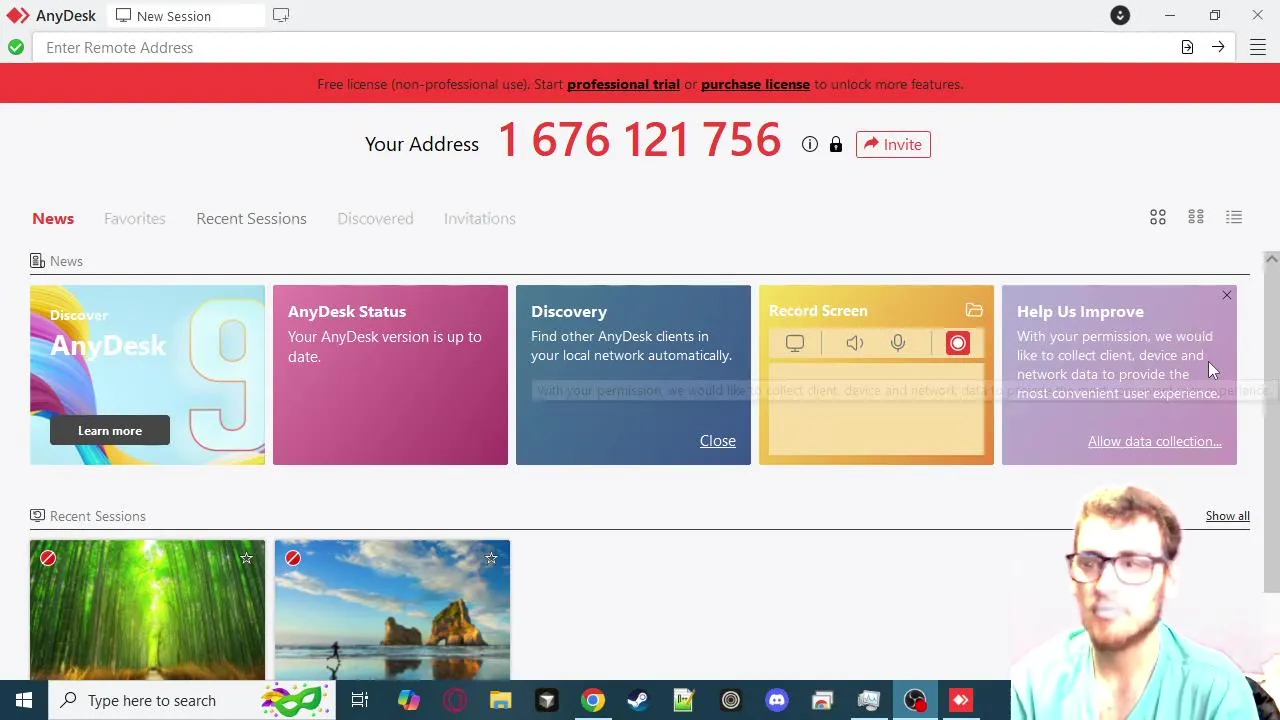Click the Invite button
The height and width of the screenshot is (720, 1280).
(x=893, y=144)
